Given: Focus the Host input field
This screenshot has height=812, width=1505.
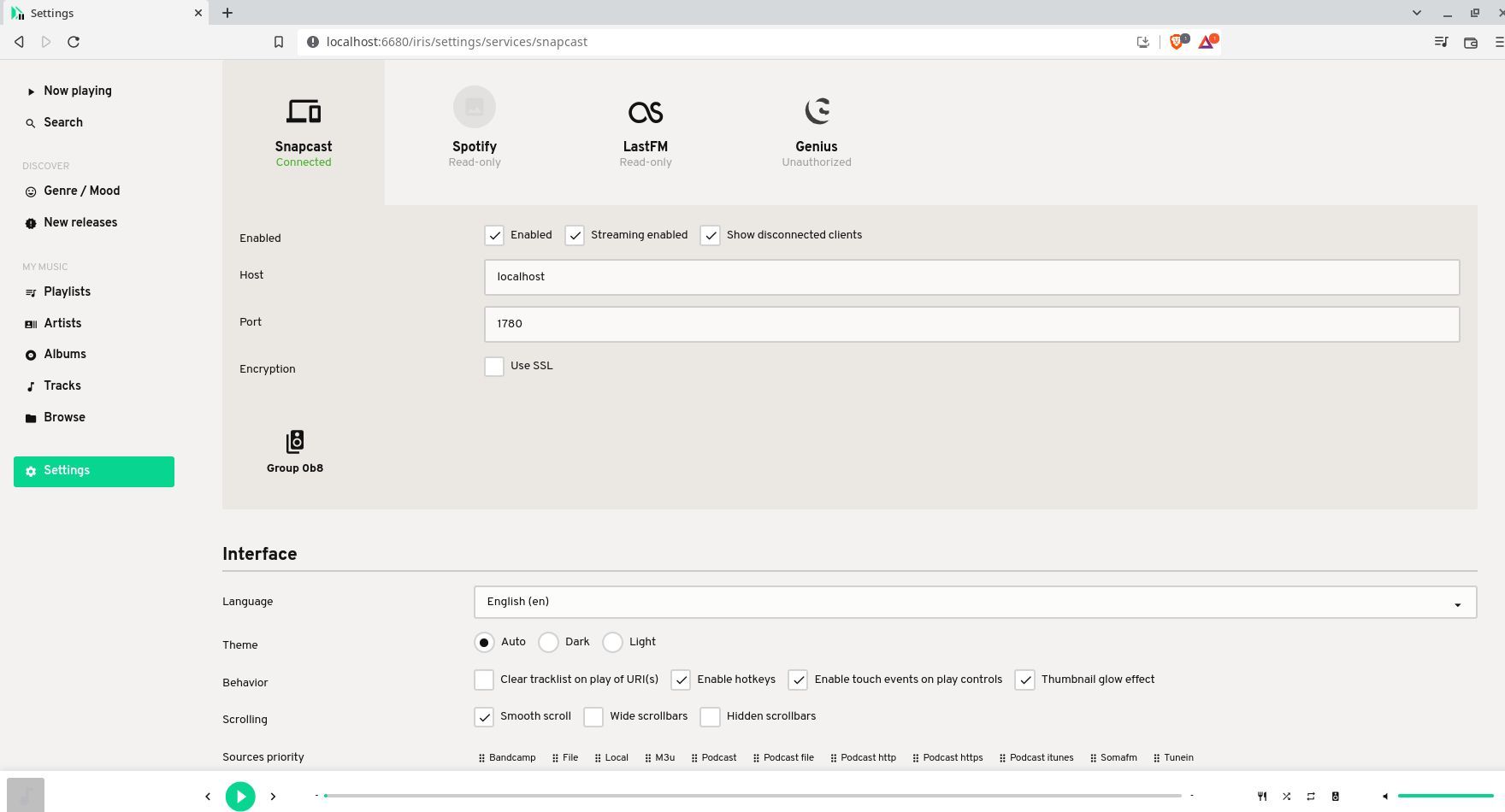Looking at the screenshot, I should [x=971, y=277].
